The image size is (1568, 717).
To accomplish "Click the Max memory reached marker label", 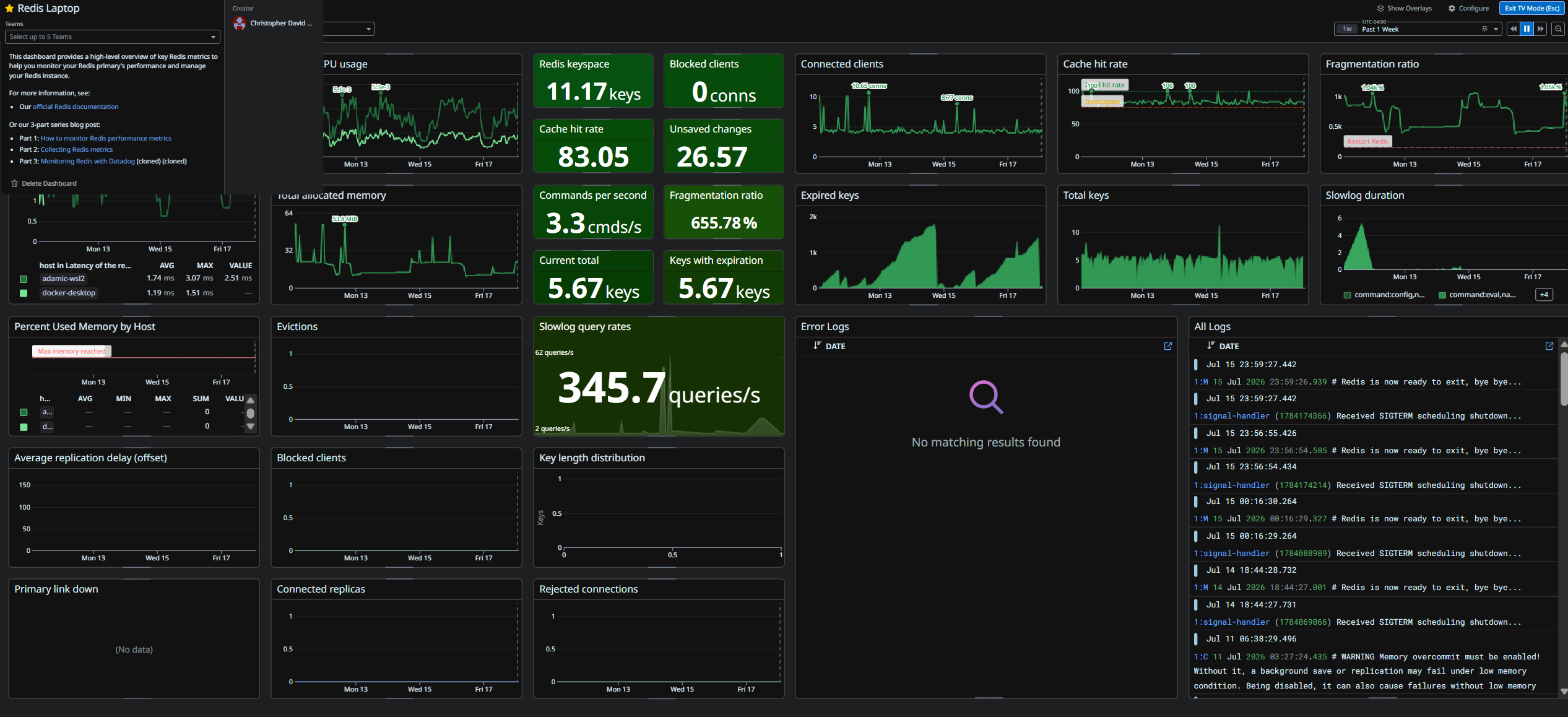I will [72, 351].
